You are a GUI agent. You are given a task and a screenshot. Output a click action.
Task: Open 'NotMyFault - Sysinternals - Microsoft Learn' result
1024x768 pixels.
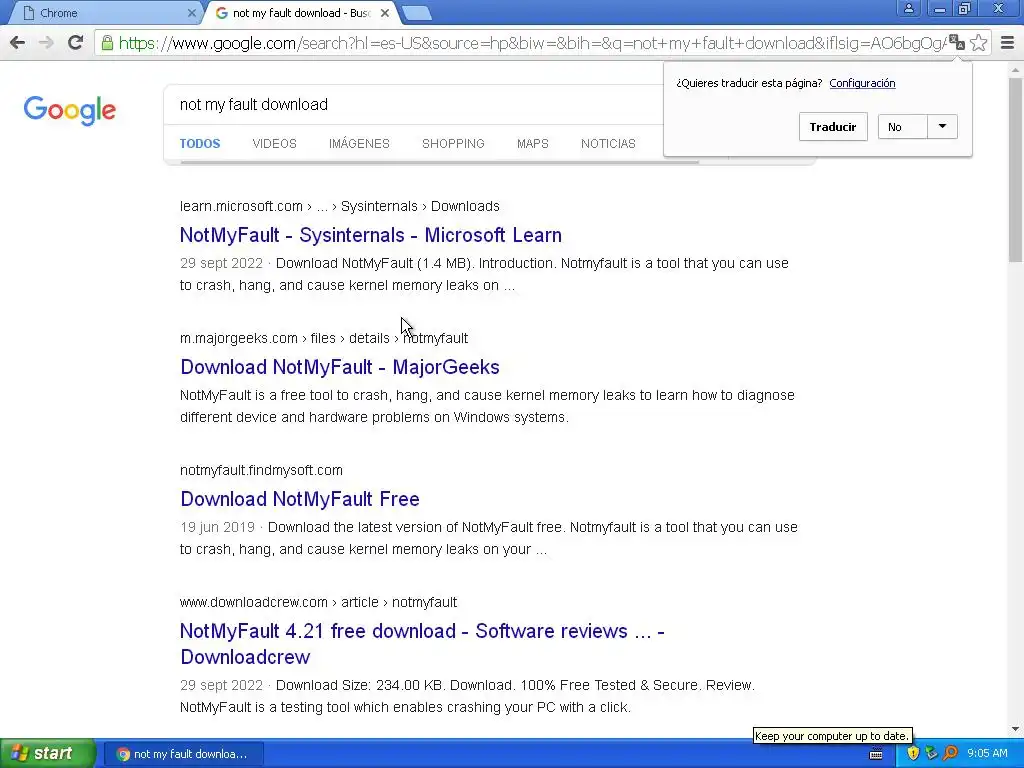[371, 235]
